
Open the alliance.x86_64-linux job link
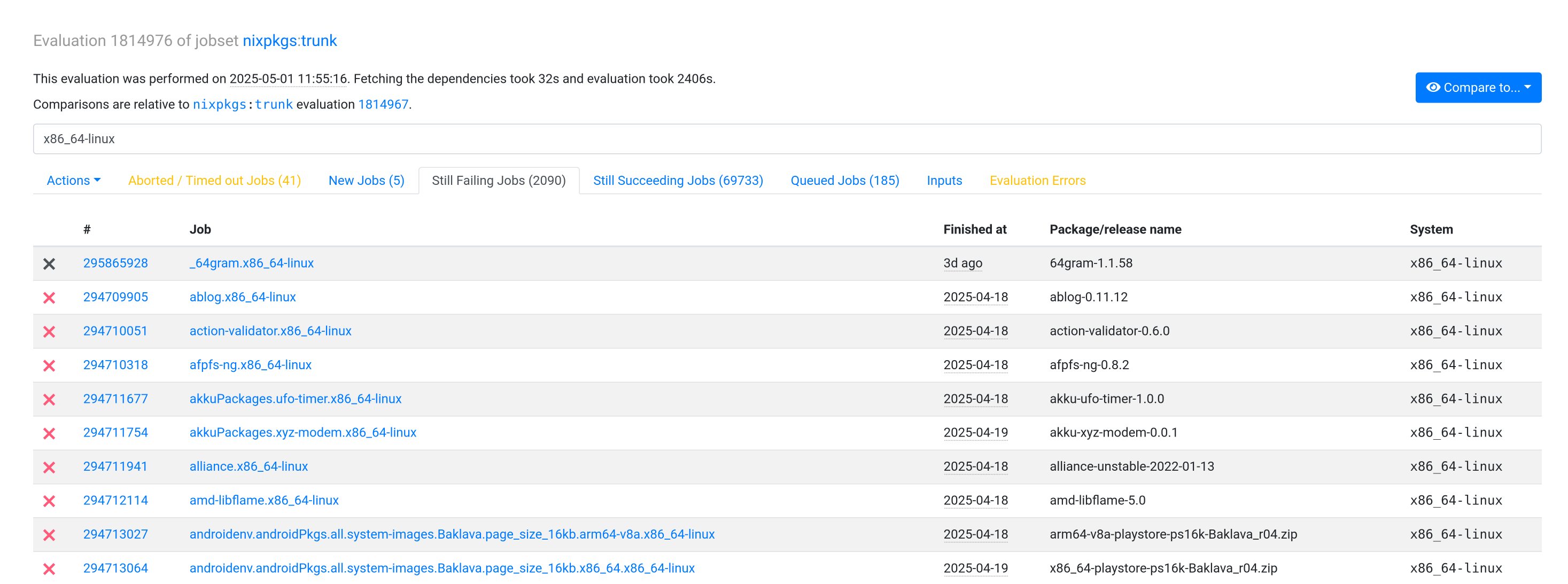249,466
